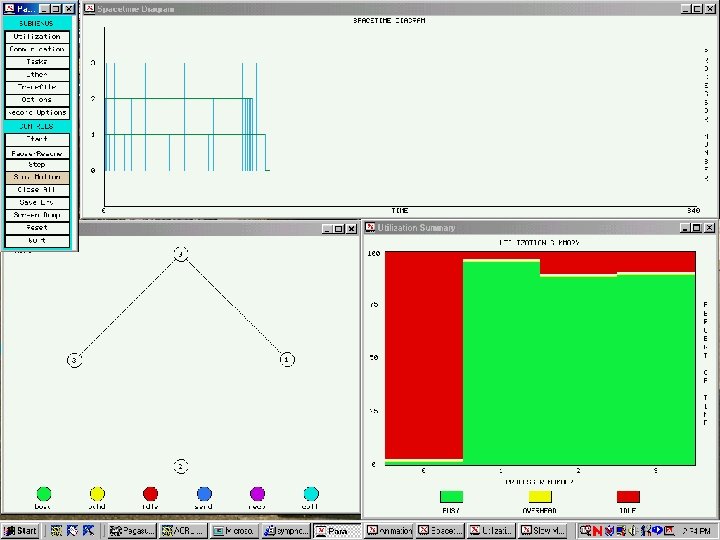Minimize the Utilization Summary window
This screenshot has width=720, height=540.
(685, 228)
